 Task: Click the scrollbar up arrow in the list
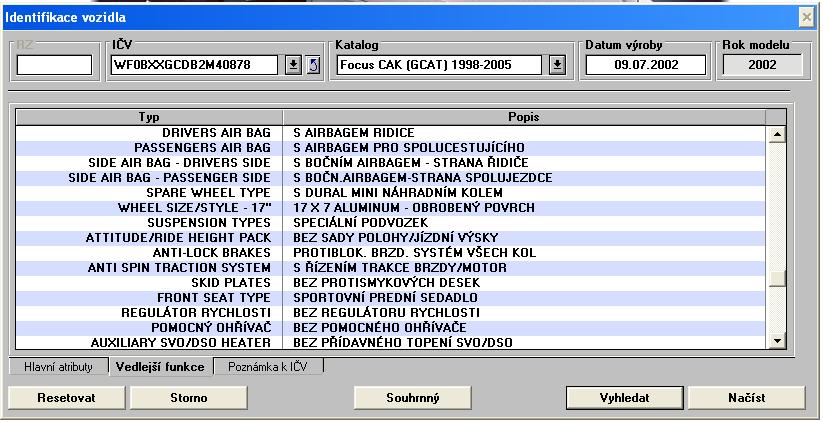click(x=775, y=132)
